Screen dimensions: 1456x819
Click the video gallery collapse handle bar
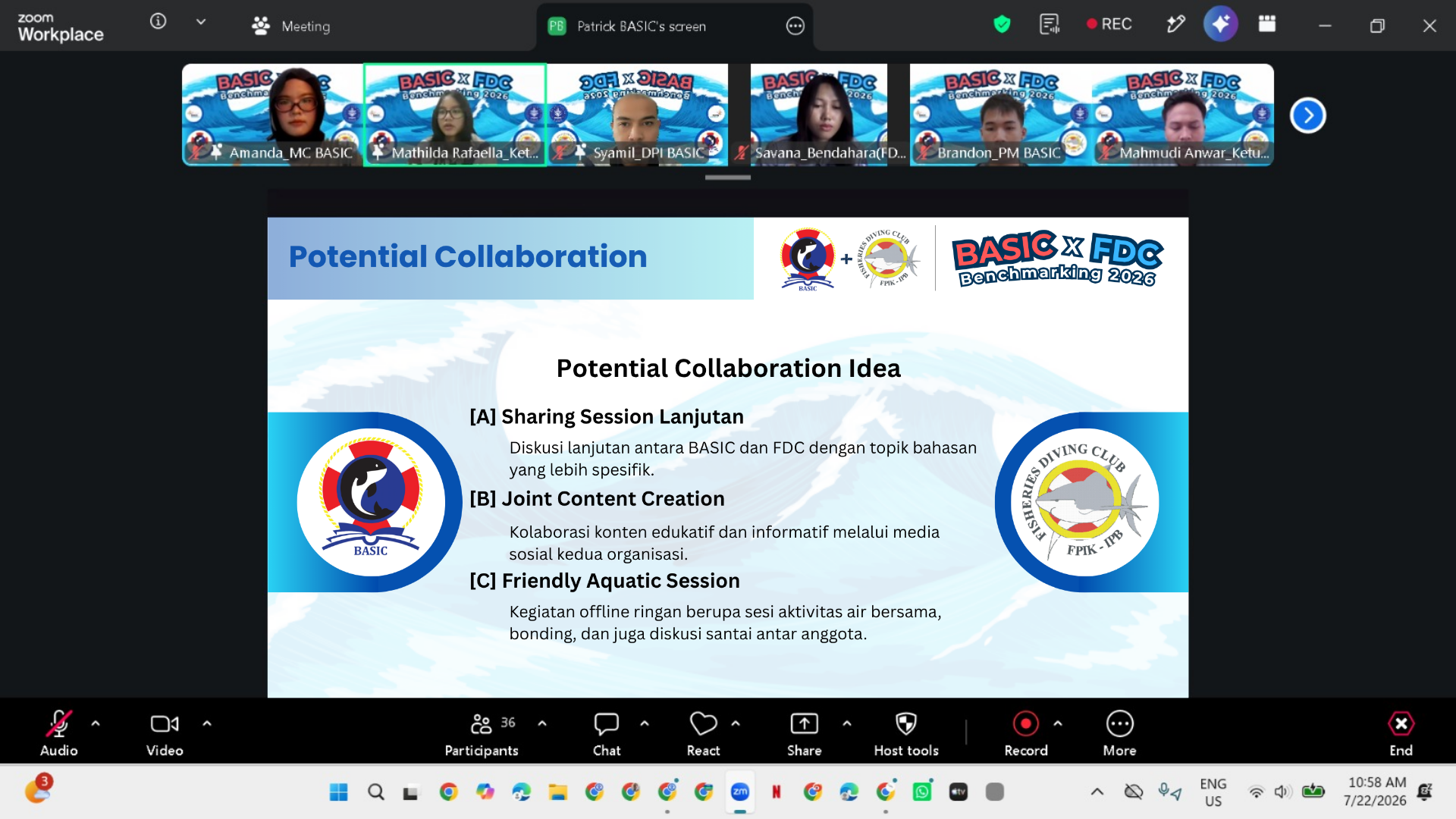pyautogui.click(x=728, y=177)
